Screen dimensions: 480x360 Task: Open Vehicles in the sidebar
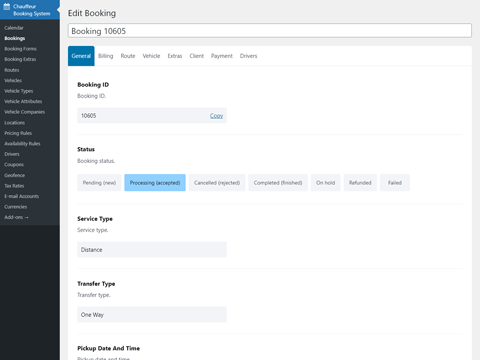pos(13,80)
